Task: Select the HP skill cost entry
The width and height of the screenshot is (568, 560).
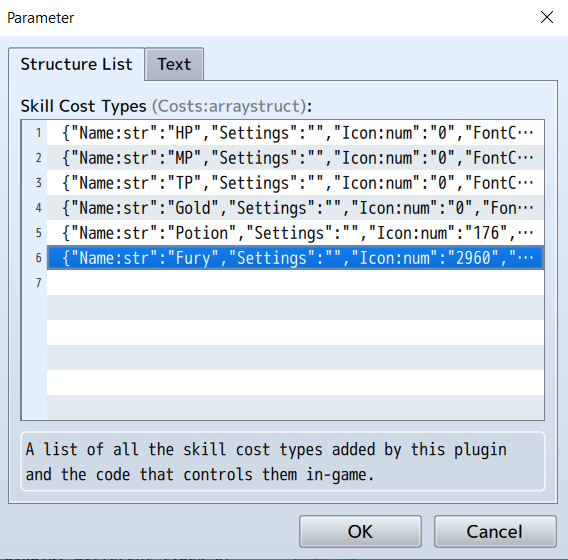Action: (x=295, y=133)
